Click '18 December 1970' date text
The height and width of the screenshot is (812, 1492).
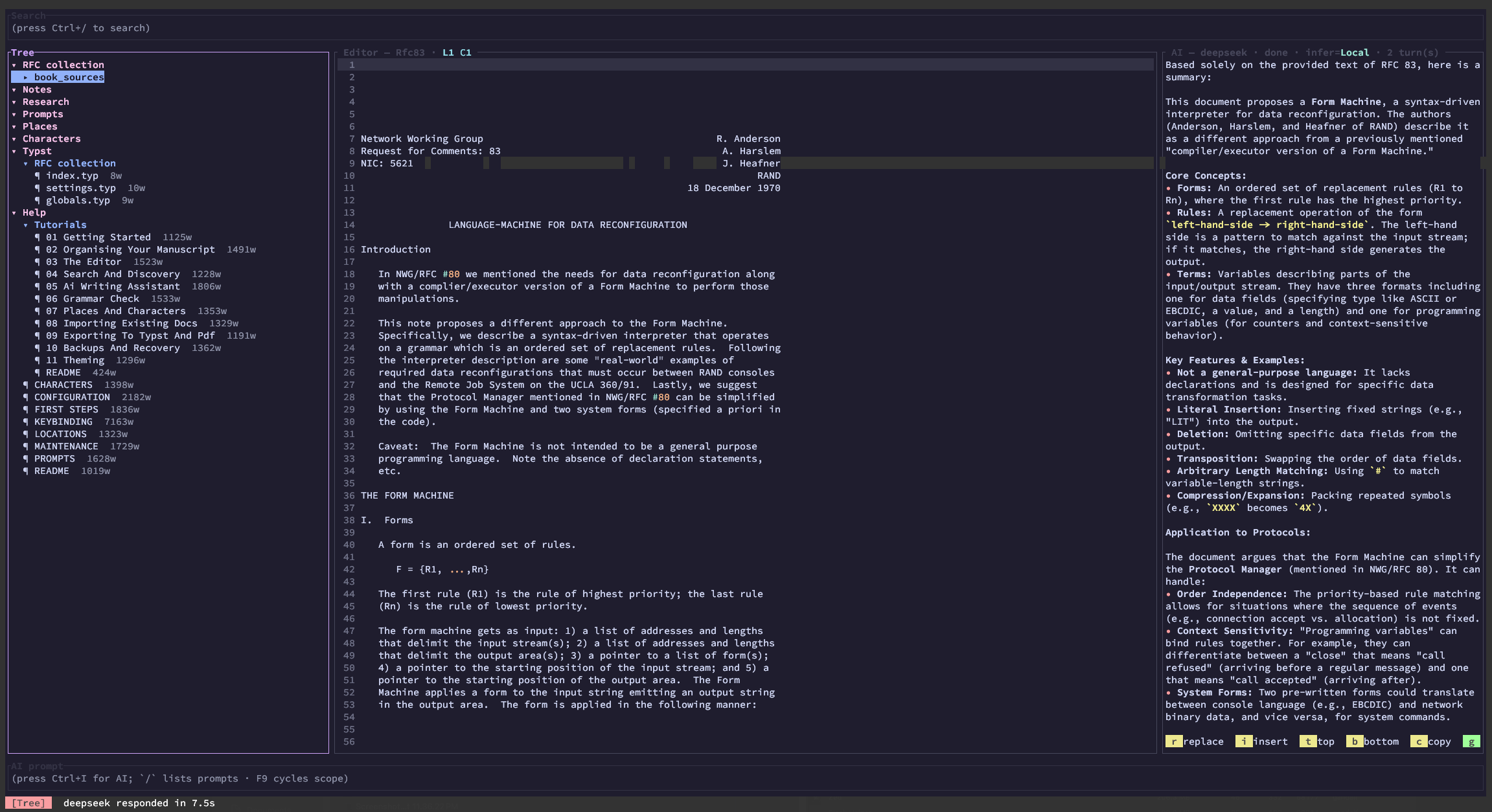[x=734, y=188]
